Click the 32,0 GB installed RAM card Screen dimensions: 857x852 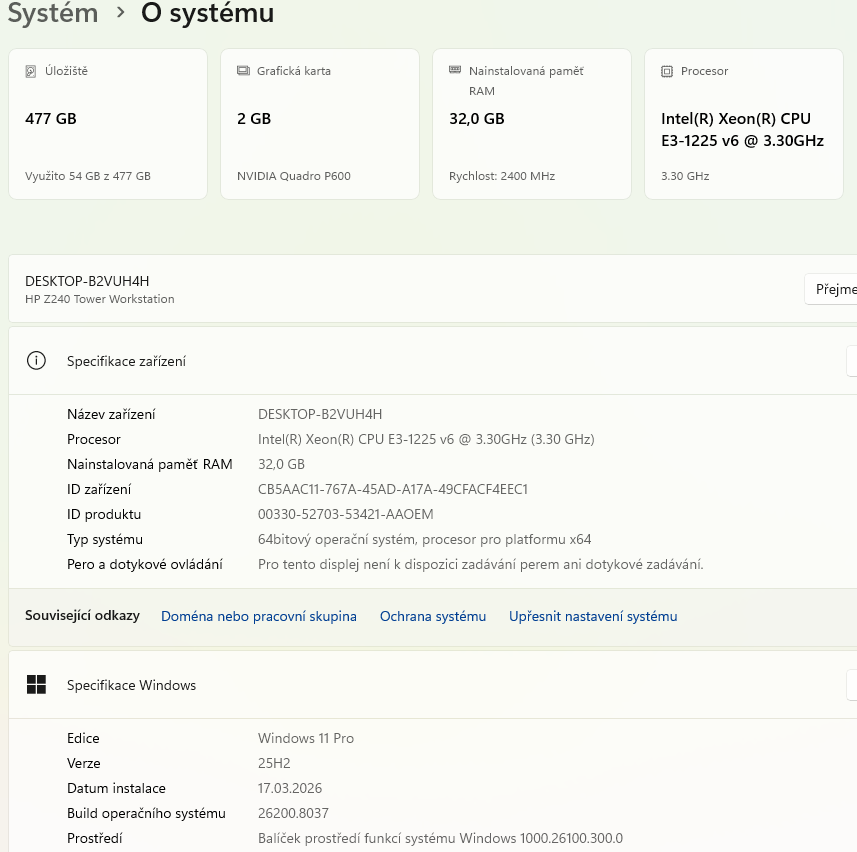tap(531, 123)
